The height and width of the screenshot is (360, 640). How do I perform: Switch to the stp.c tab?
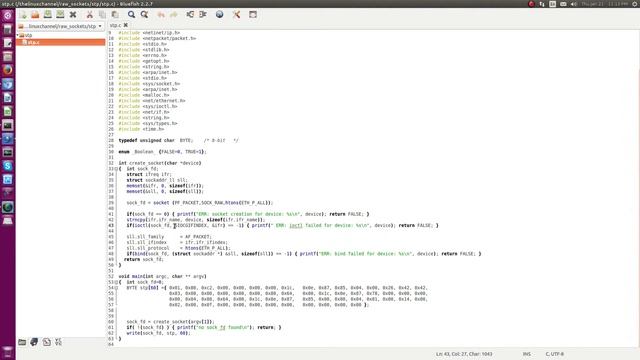click(x=115, y=25)
